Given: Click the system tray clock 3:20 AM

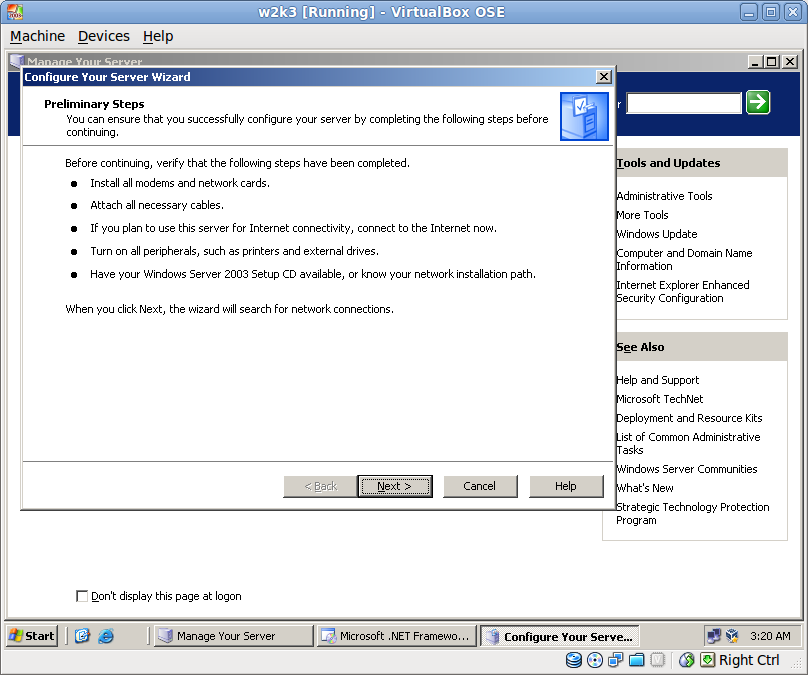Looking at the screenshot, I should [770, 636].
